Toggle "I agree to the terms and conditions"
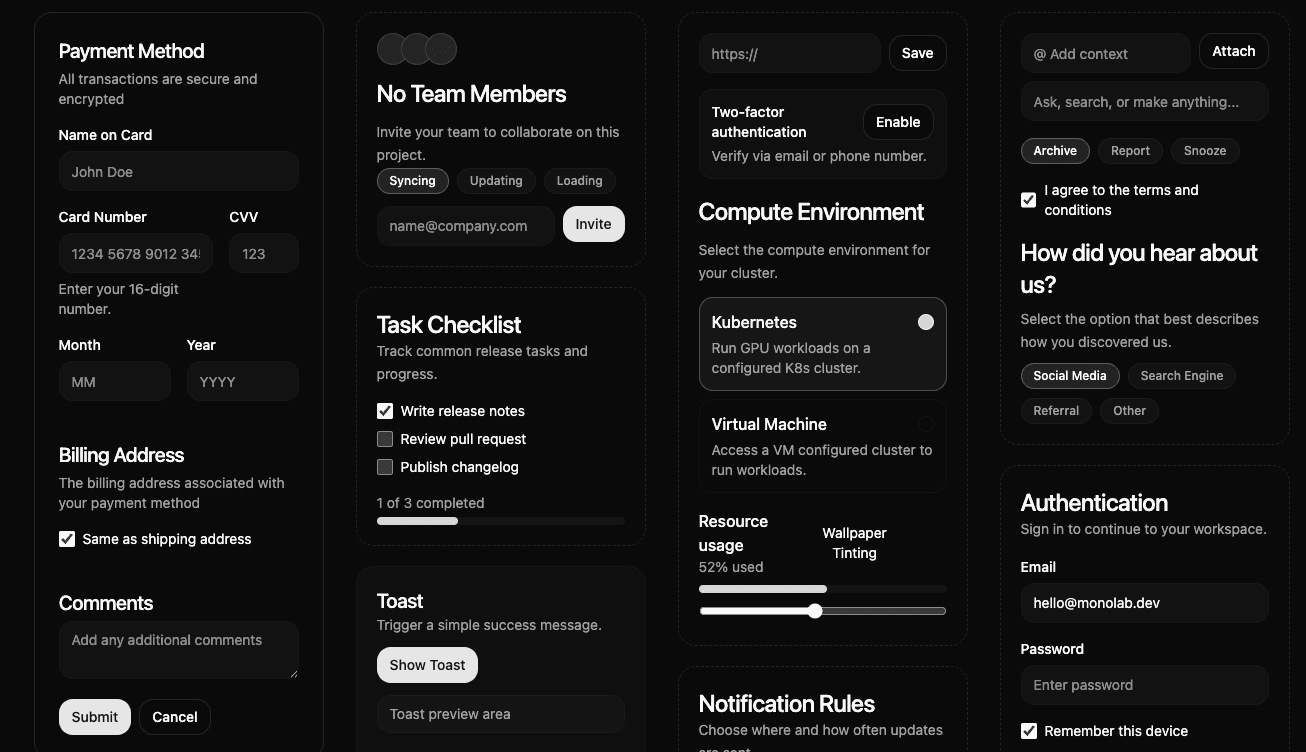The height and width of the screenshot is (752, 1306). click(1028, 200)
